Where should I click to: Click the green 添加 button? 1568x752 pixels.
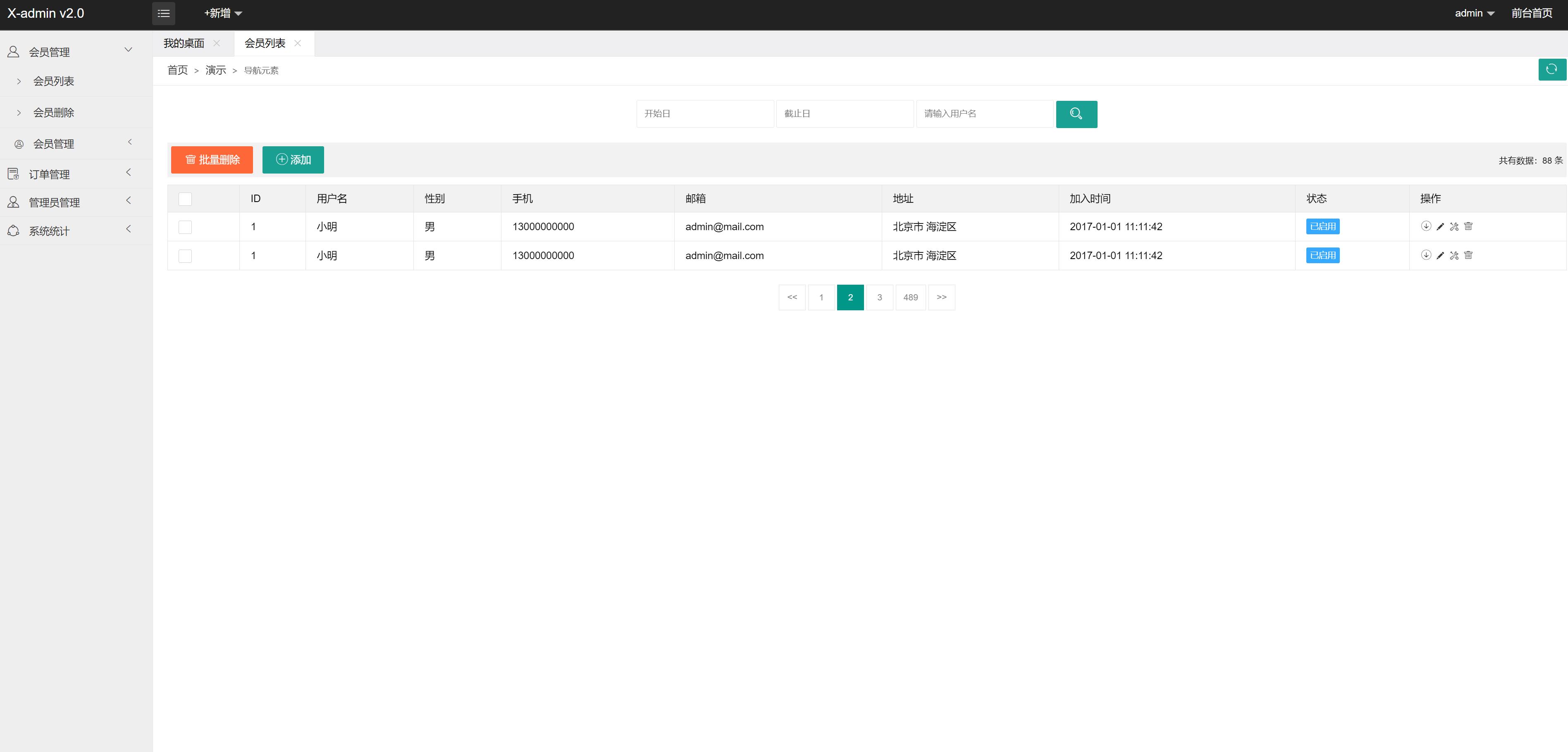(x=293, y=160)
